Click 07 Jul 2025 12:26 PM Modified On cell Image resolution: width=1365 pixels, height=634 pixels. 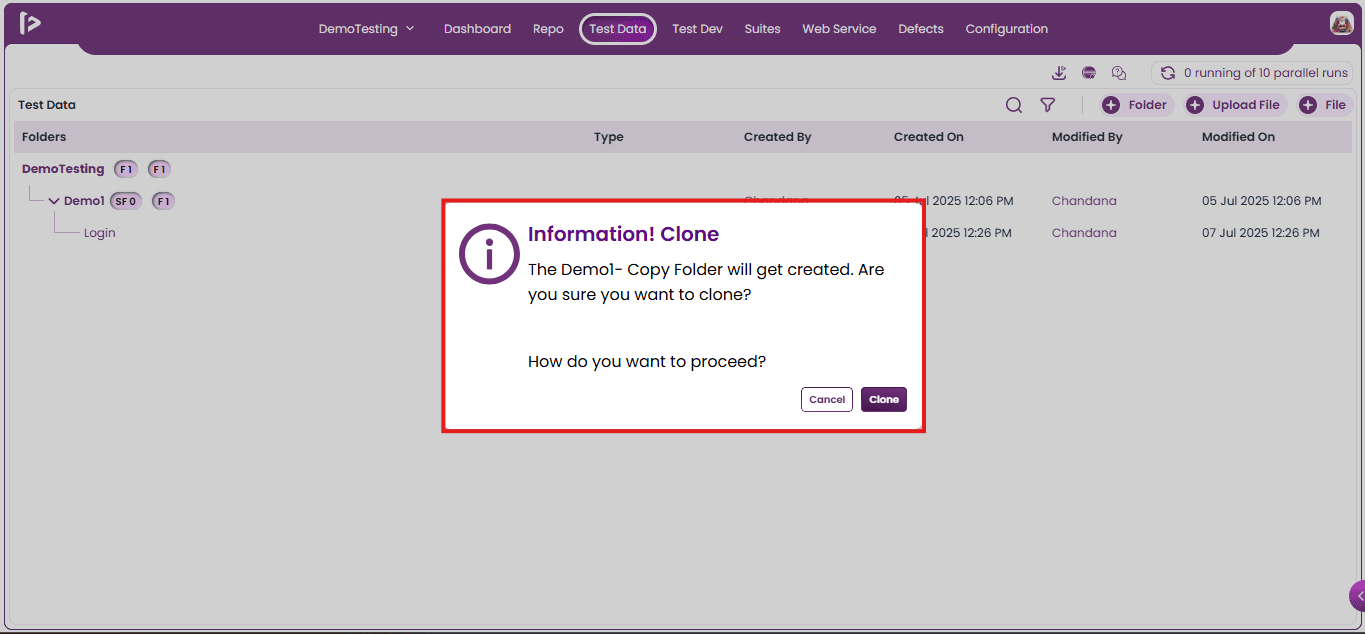click(1261, 233)
